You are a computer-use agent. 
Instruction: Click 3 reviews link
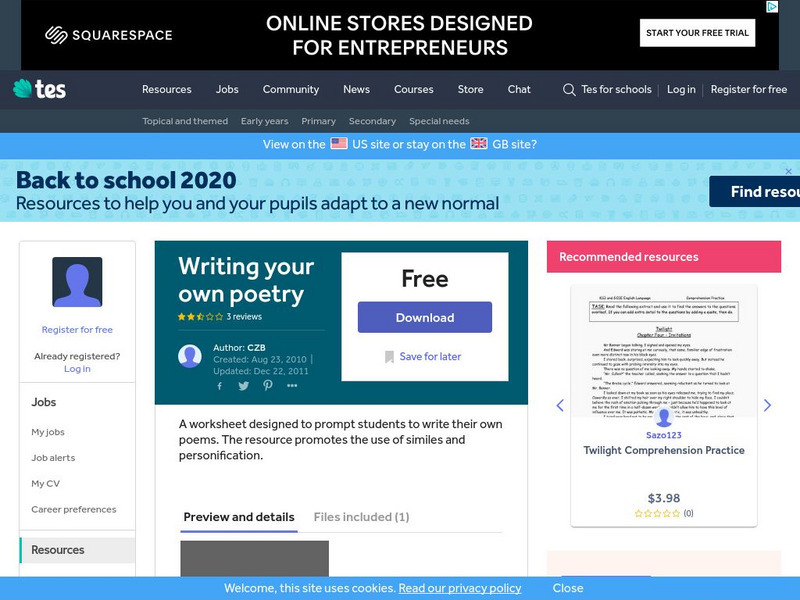tap(244, 317)
